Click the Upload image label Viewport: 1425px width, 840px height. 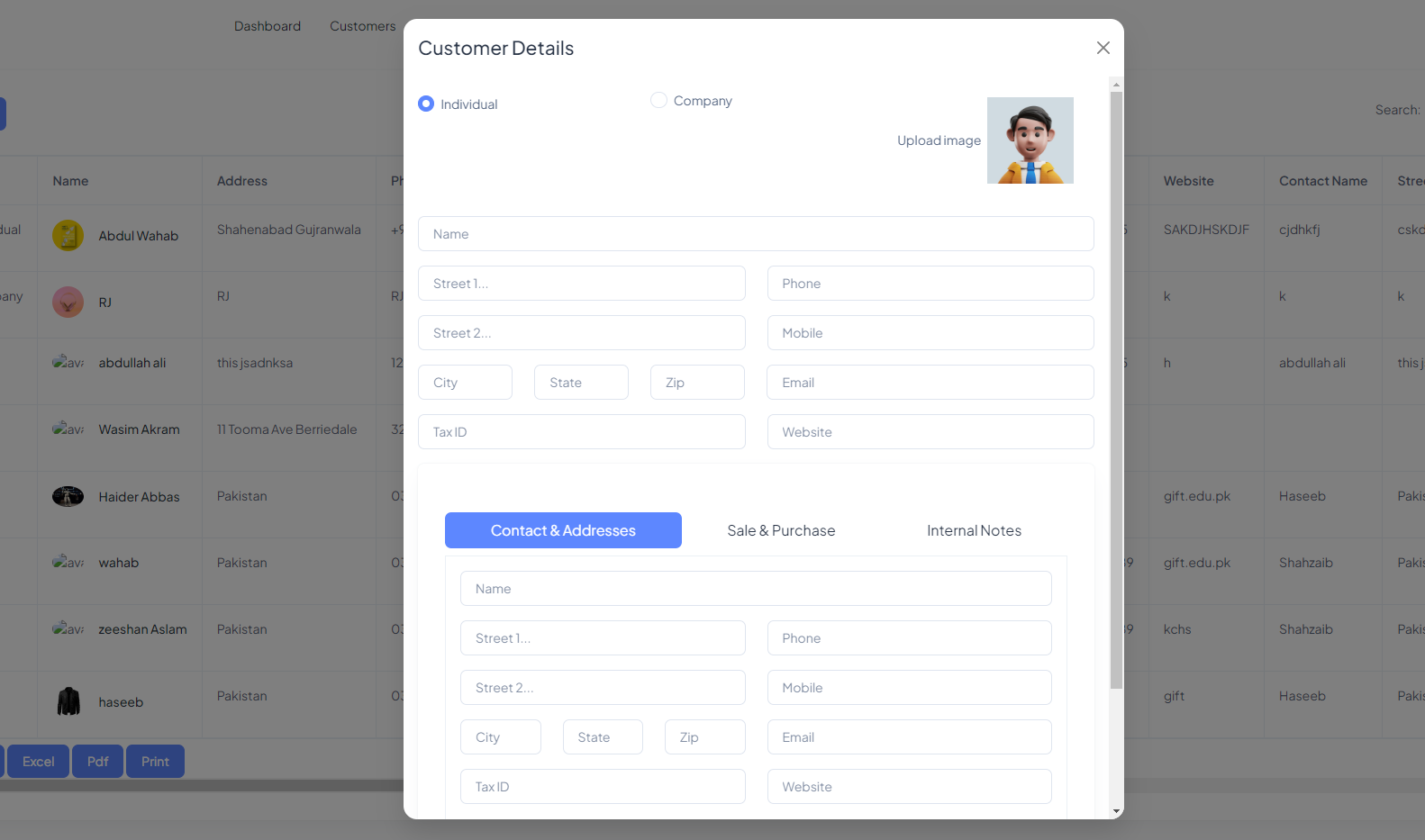click(x=939, y=140)
